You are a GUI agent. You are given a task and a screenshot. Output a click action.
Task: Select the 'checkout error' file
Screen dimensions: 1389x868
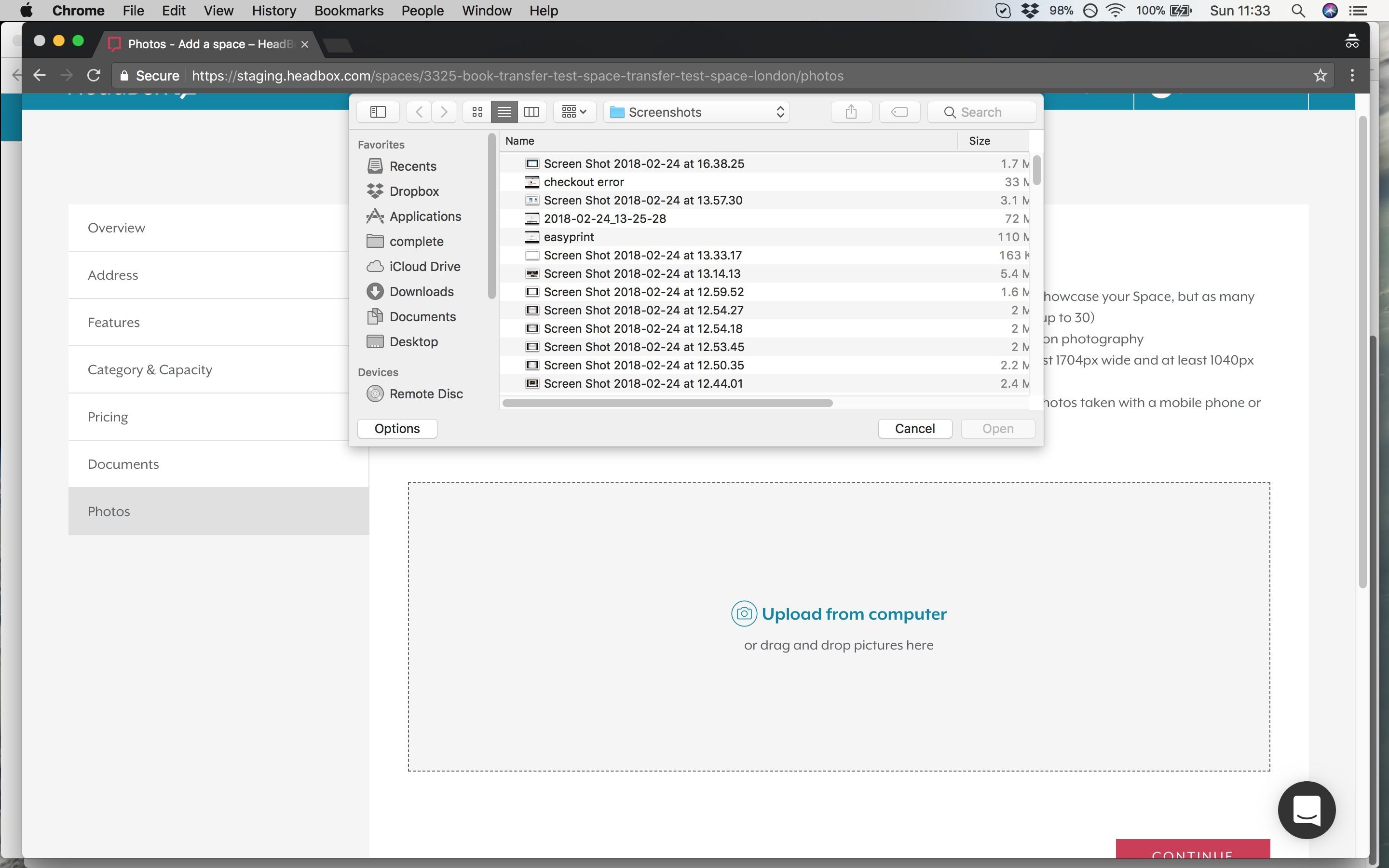[583, 182]
